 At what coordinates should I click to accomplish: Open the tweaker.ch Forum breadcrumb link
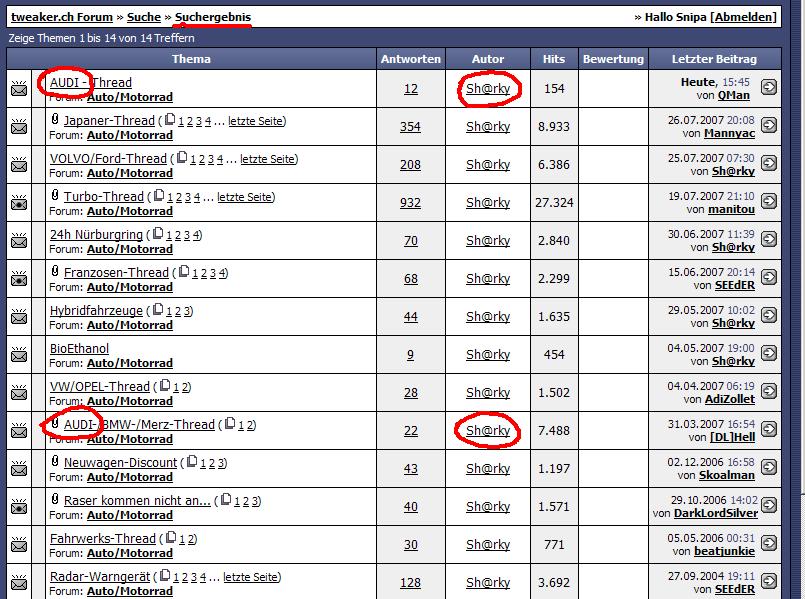point(61,17)
